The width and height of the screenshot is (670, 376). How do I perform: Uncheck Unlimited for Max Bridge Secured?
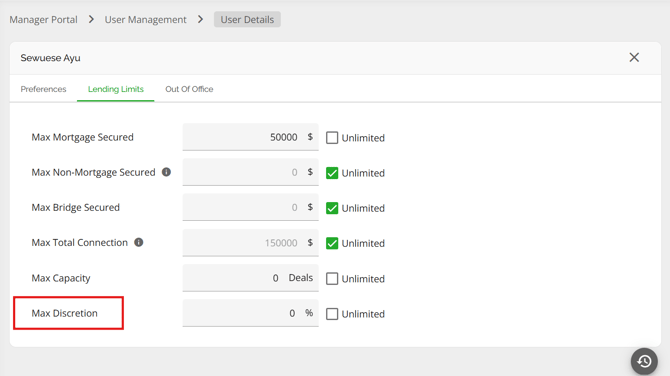coord(332,208)
